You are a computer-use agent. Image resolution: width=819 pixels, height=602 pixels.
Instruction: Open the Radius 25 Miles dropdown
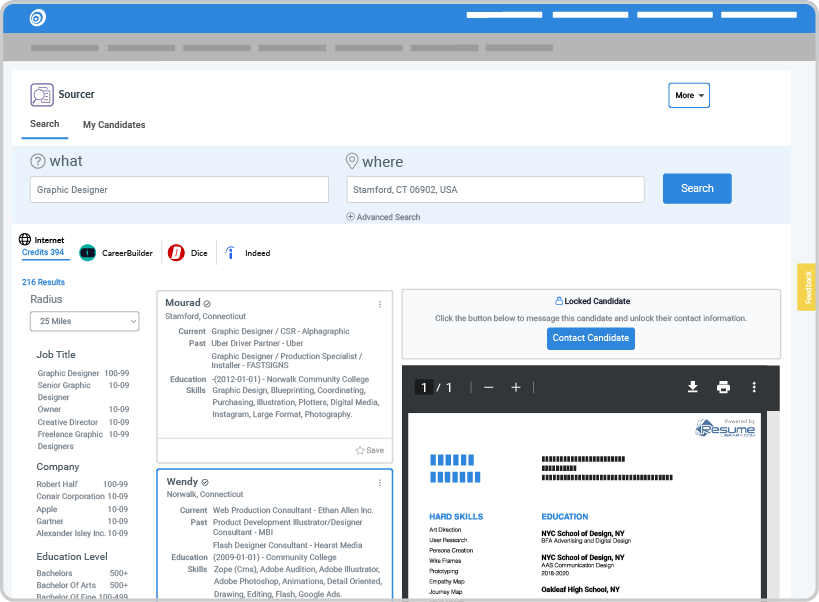point(85,321)
